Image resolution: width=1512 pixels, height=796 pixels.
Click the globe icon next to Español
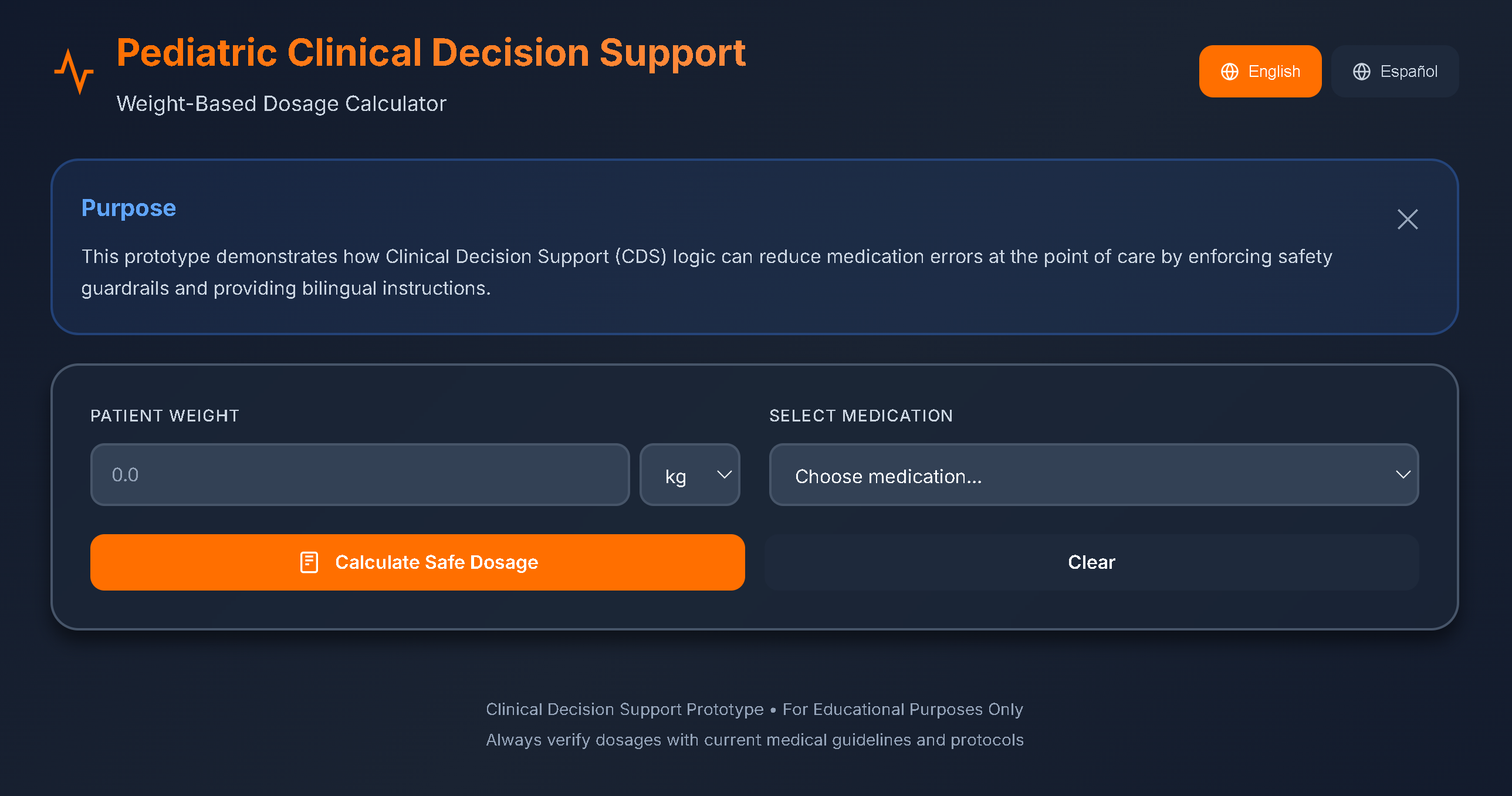[x=1363, y=71]
